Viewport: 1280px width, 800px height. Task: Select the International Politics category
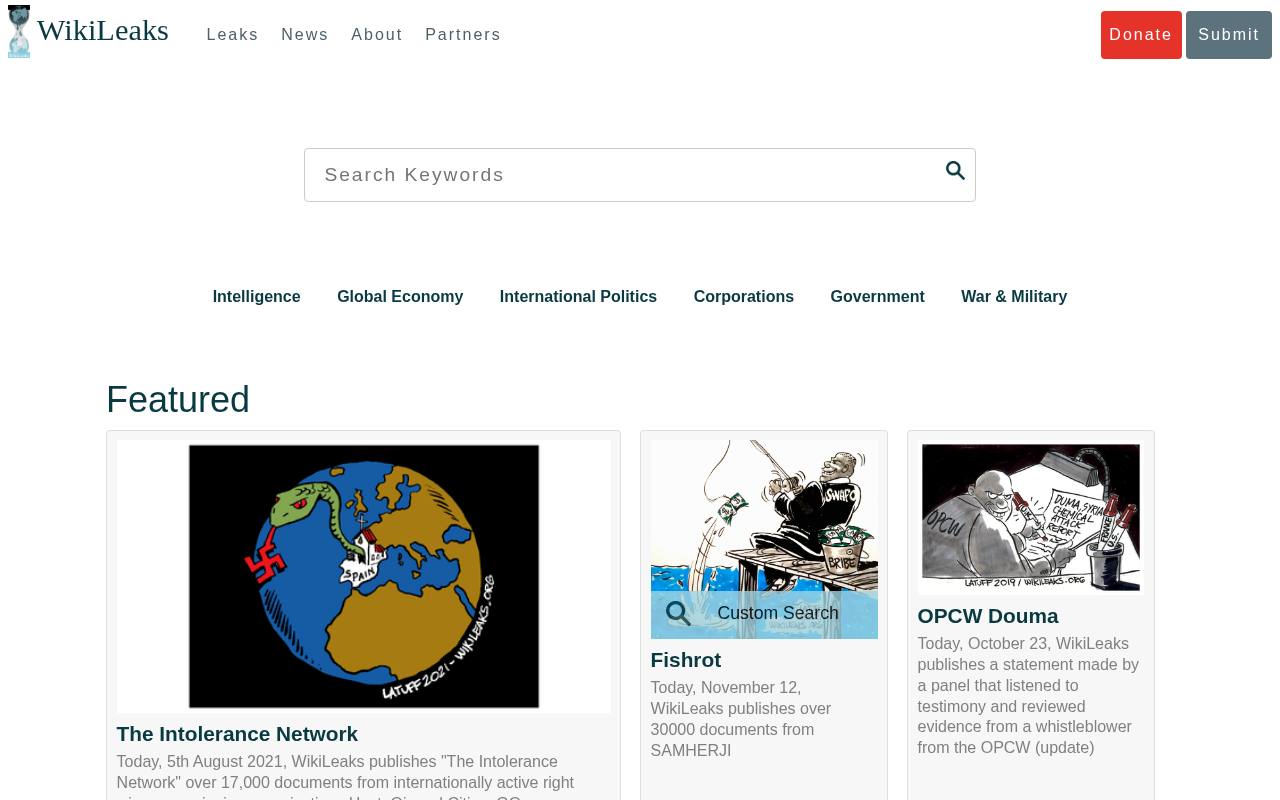578,297
